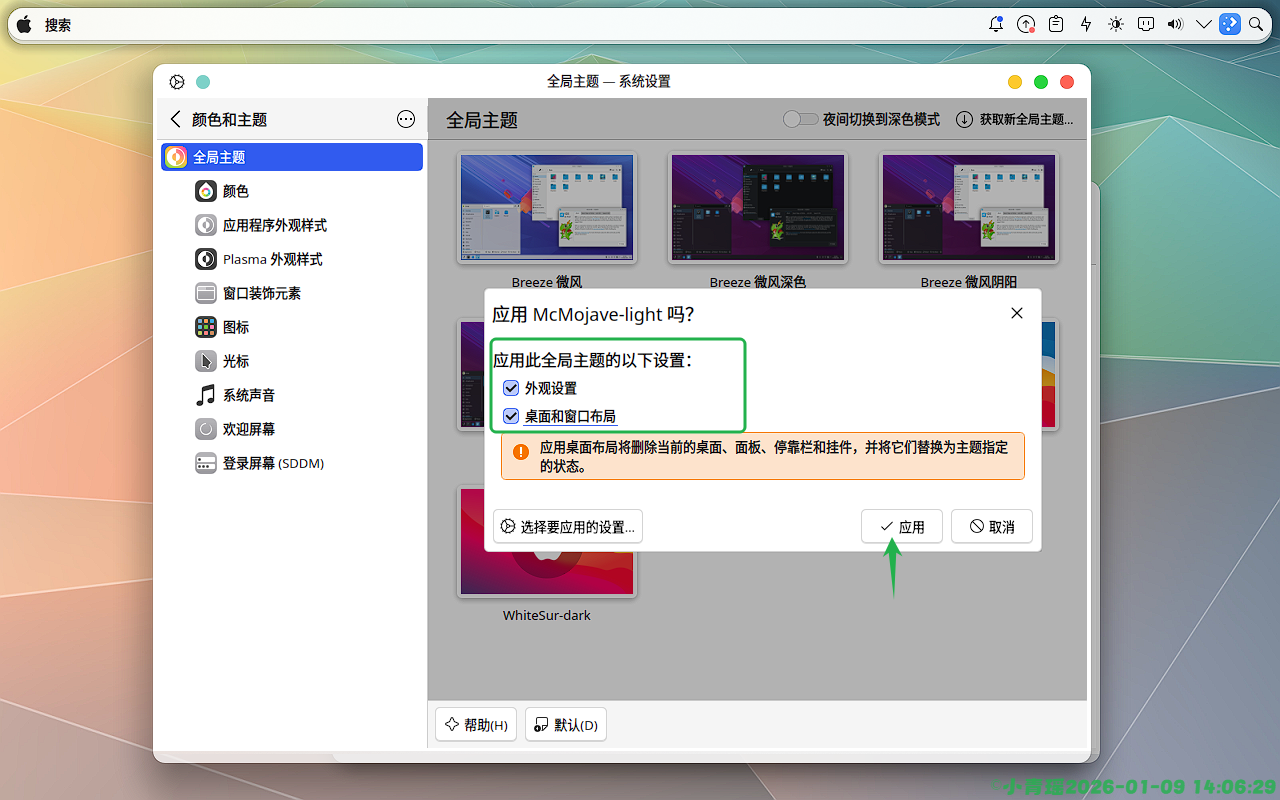The image size is (1280, 800).
Task: Open the sidebar three-dot options menu
Action: [406, 119]
